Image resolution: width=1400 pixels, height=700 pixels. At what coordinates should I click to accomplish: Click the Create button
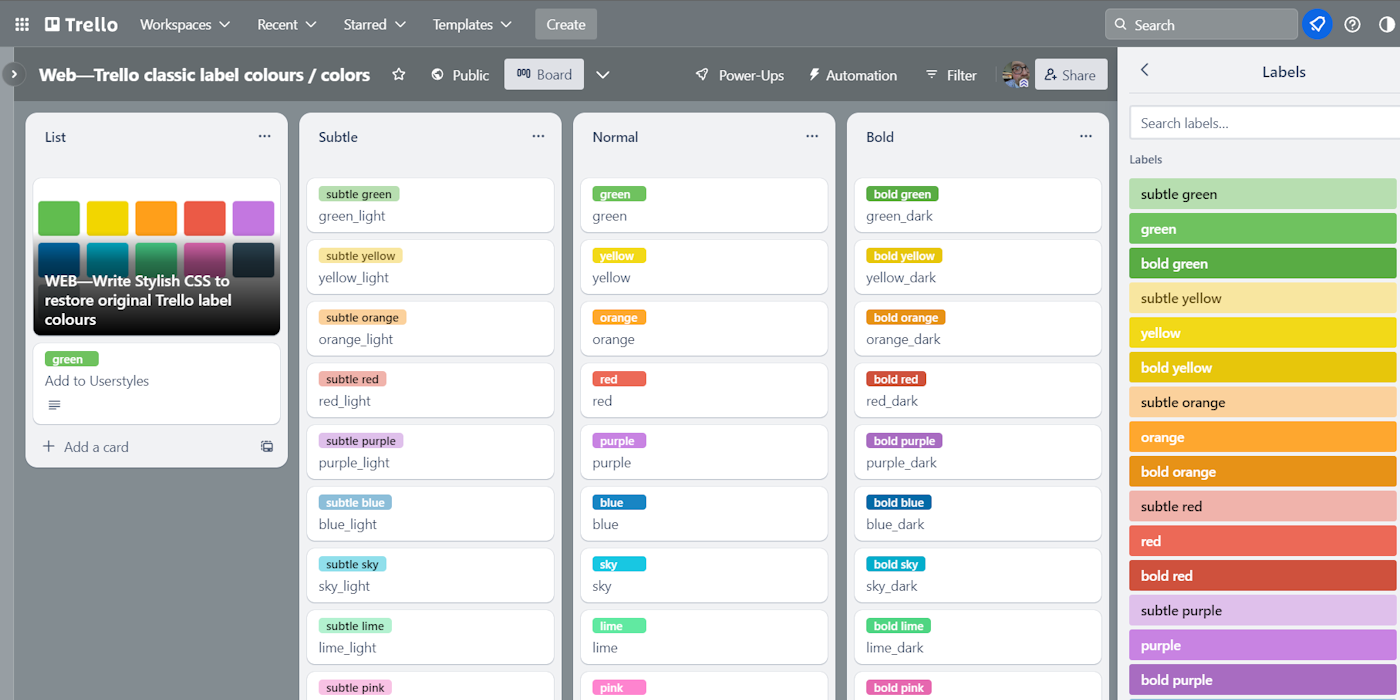(x=565, y=24)
